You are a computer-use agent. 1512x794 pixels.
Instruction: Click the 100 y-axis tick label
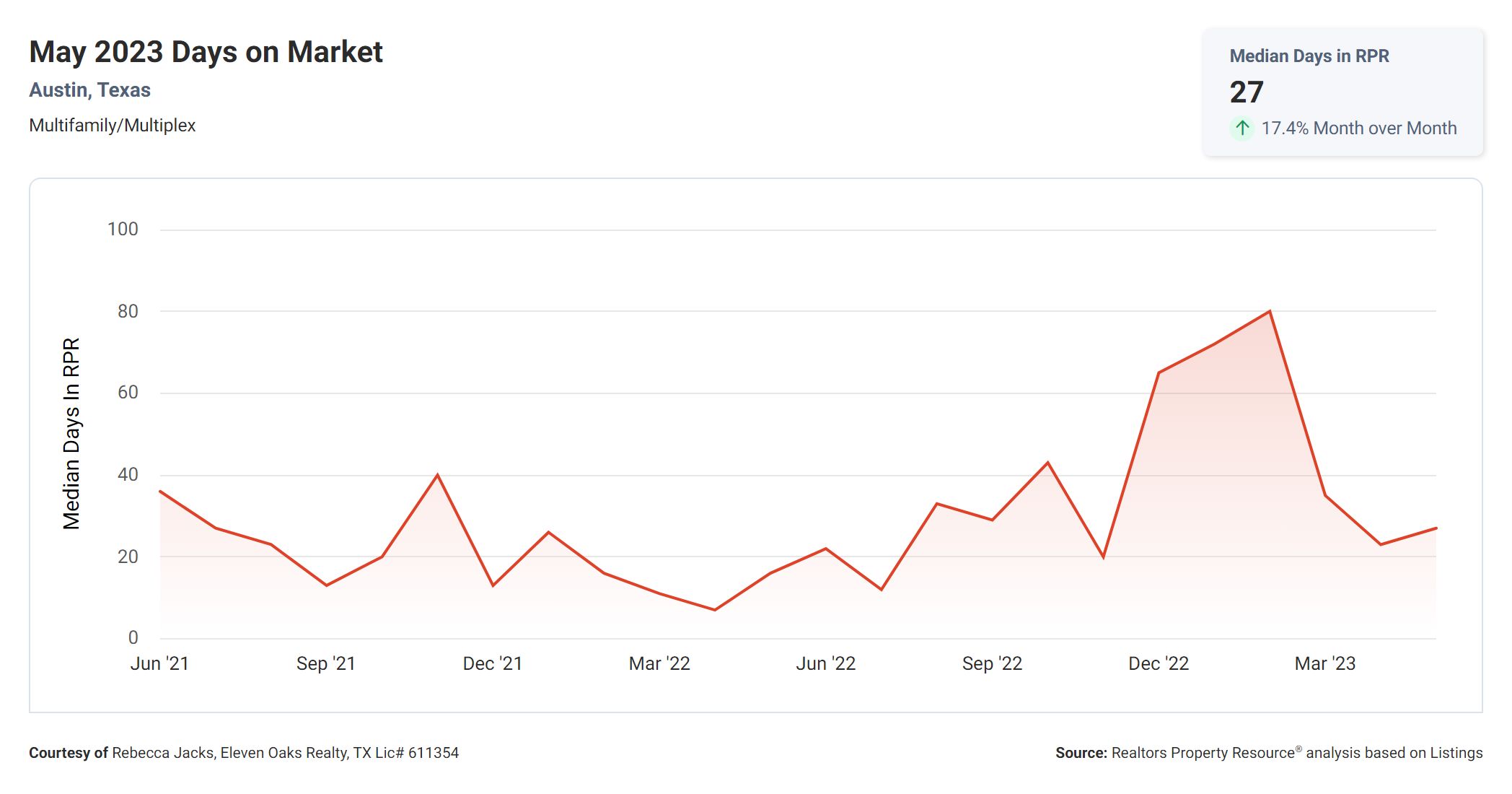(123, 230)
